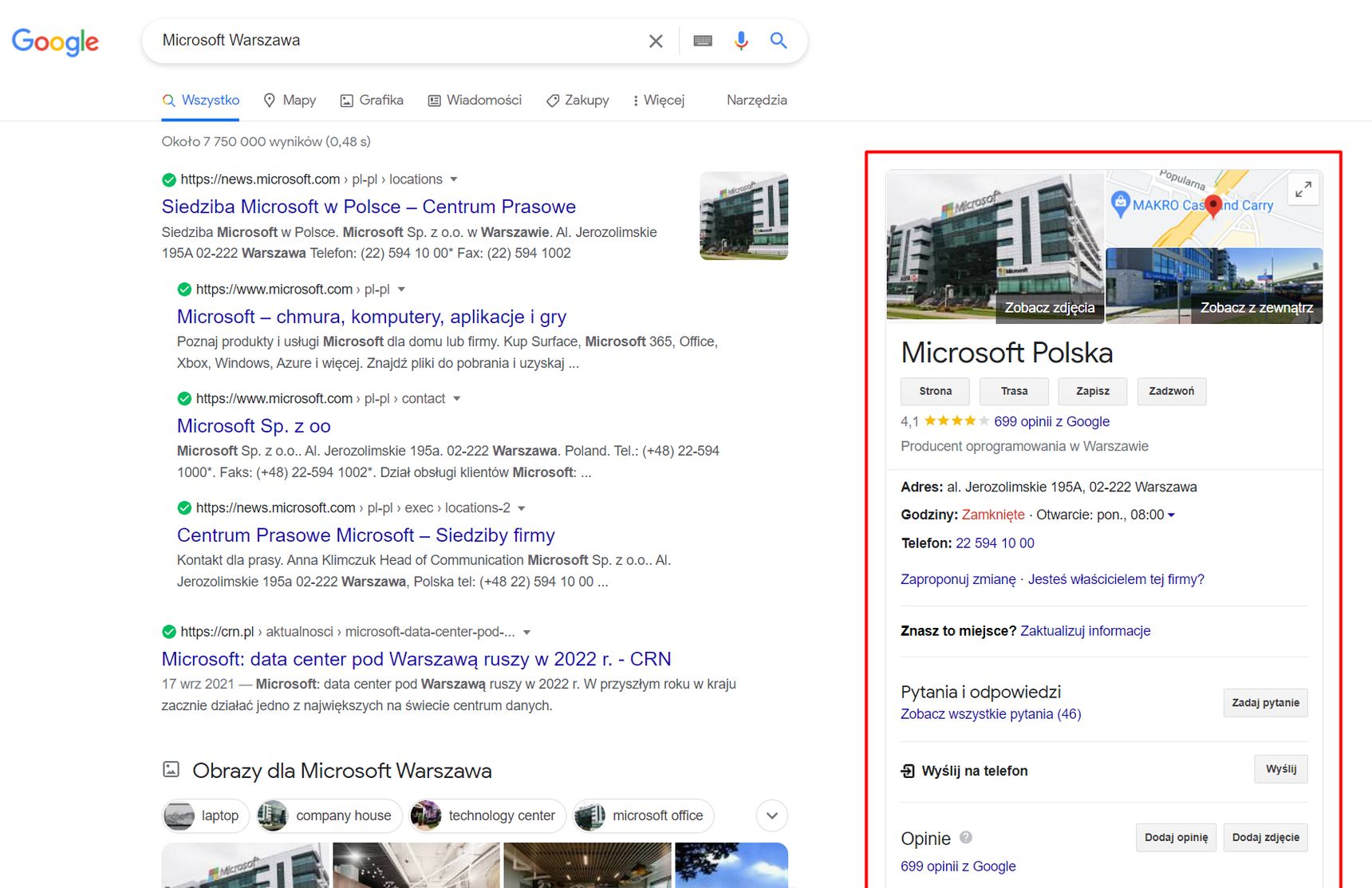Click phone number 22 594 10 00
This screenshot has height=888, width=1372.
pos(995,543)
